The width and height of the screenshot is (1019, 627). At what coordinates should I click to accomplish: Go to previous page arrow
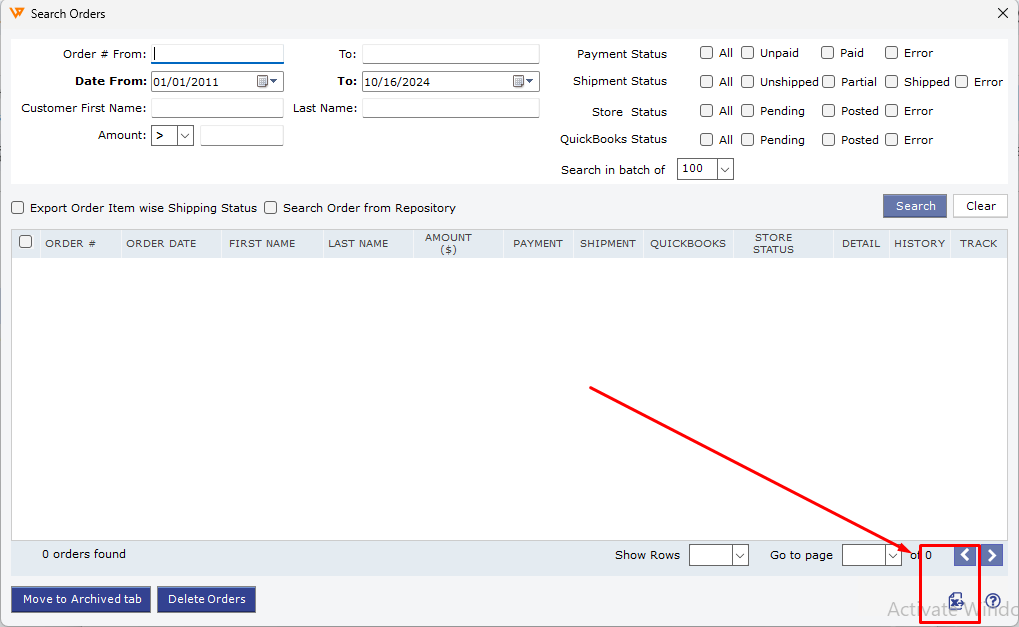pos(965,555)
